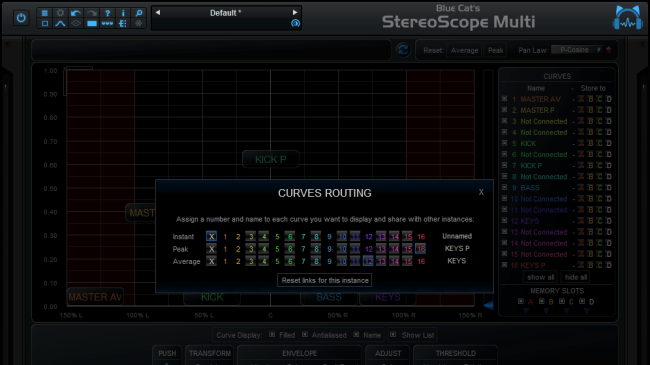Click the show all curves button

(x=541, y=277)
